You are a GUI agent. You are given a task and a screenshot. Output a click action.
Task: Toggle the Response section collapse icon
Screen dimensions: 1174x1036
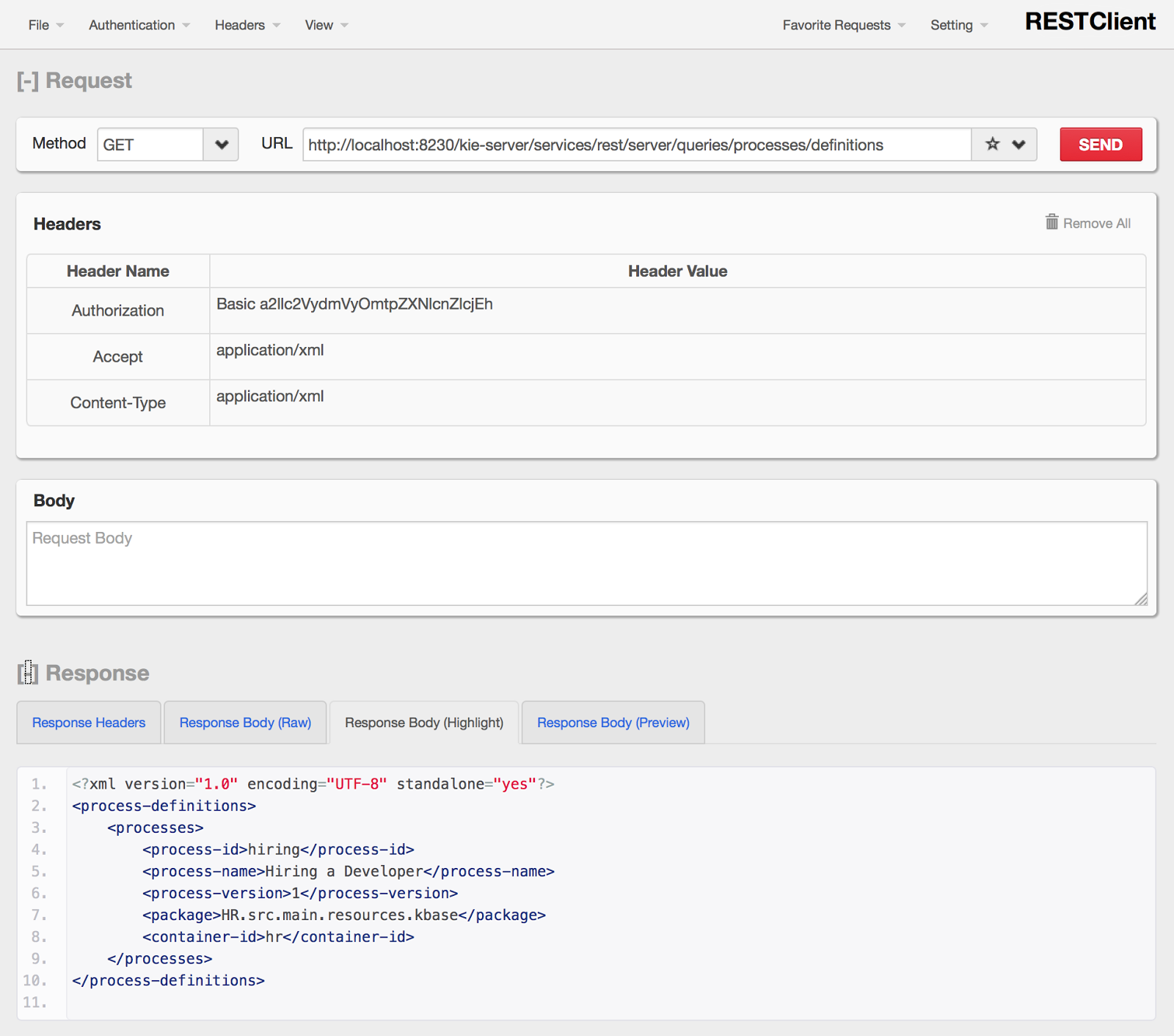[x=27, y=673]
